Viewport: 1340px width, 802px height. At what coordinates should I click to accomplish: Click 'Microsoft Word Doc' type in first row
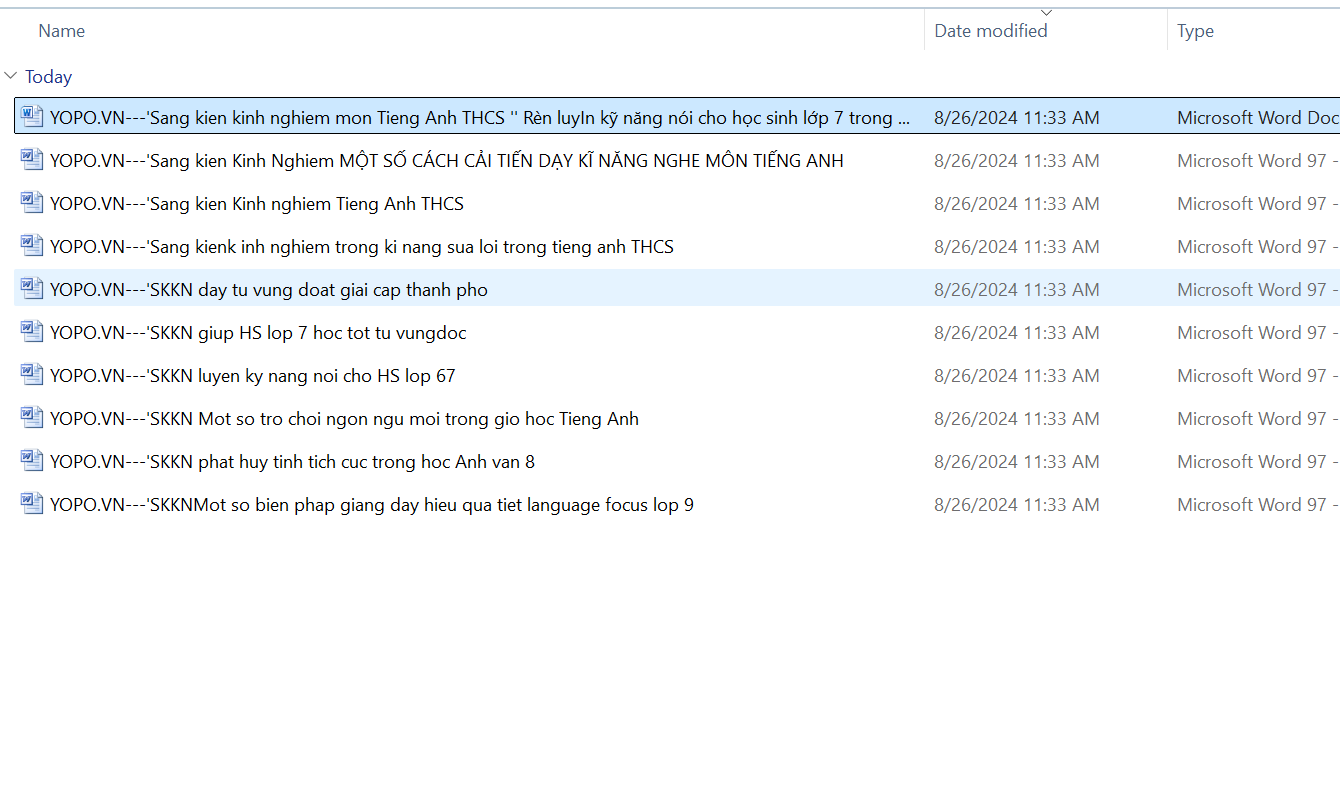coord(1258,118)
